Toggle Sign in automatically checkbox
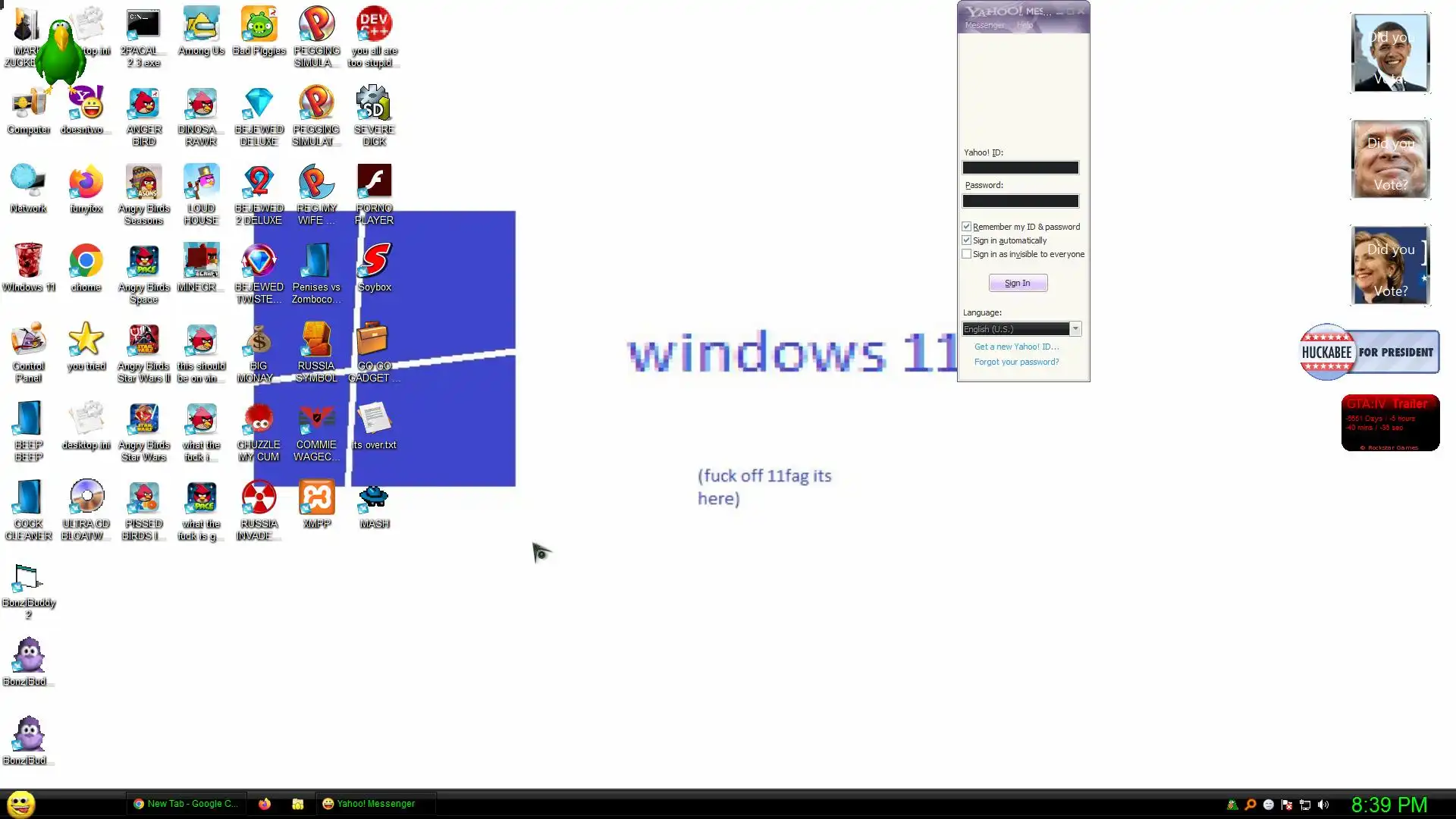This screenshot has width=1456, height=819. (967, 240)
